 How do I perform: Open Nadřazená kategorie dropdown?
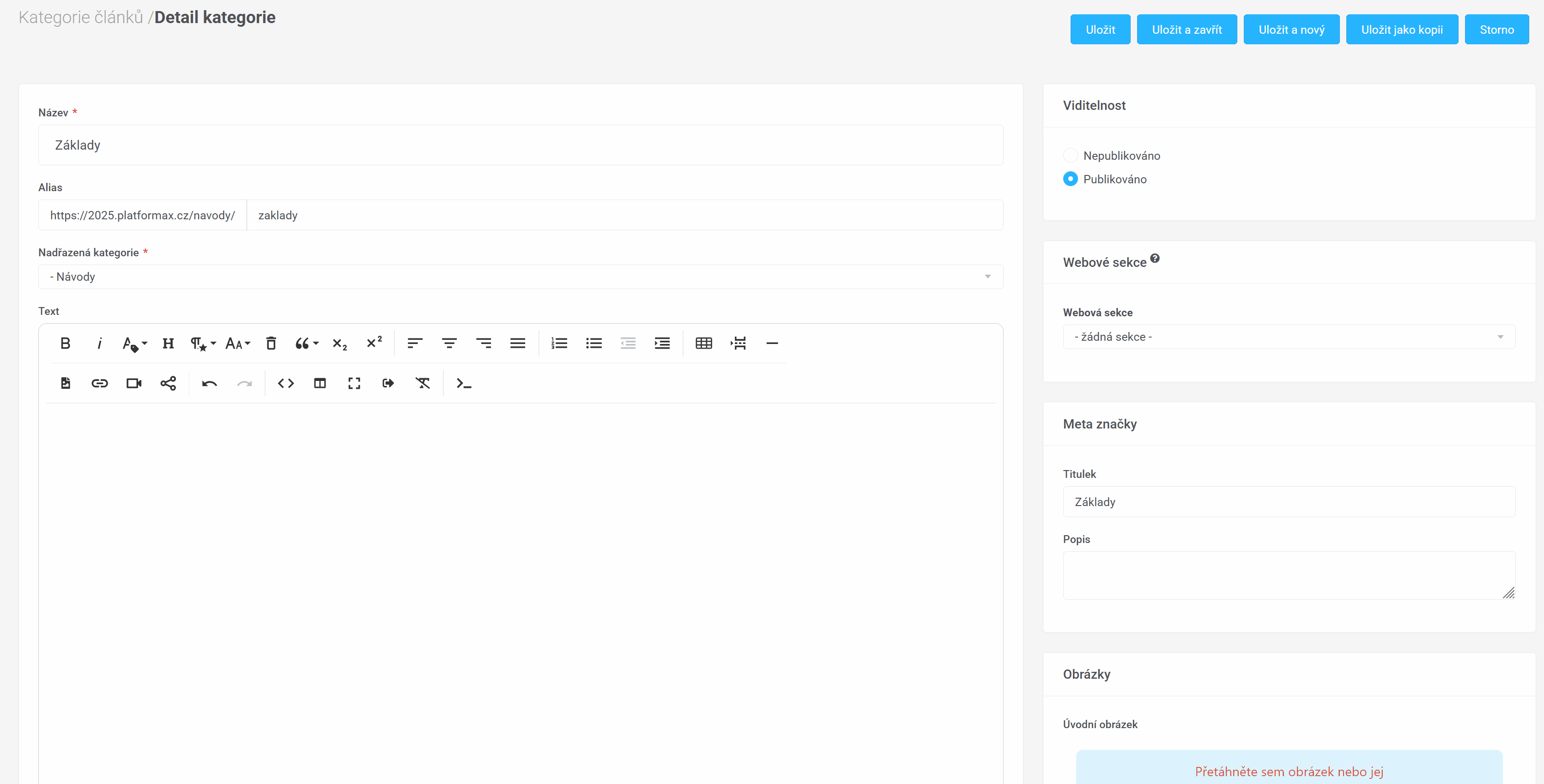click(x=520, y=277)
